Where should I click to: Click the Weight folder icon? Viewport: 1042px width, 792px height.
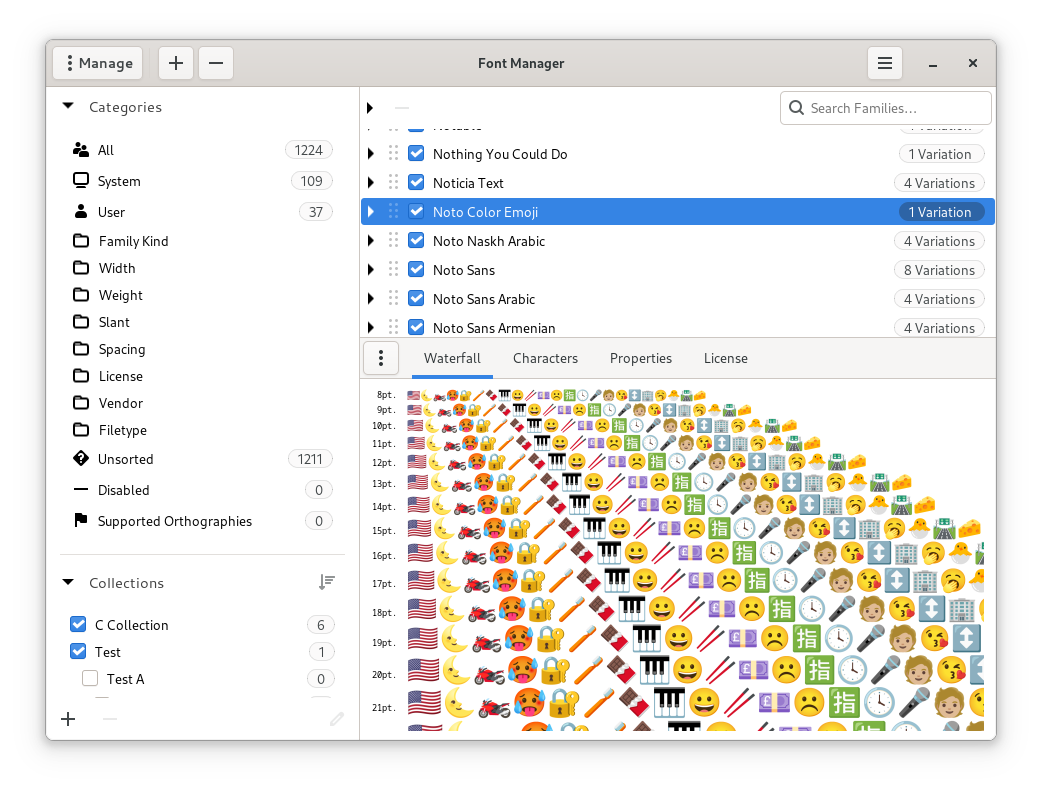81,294
